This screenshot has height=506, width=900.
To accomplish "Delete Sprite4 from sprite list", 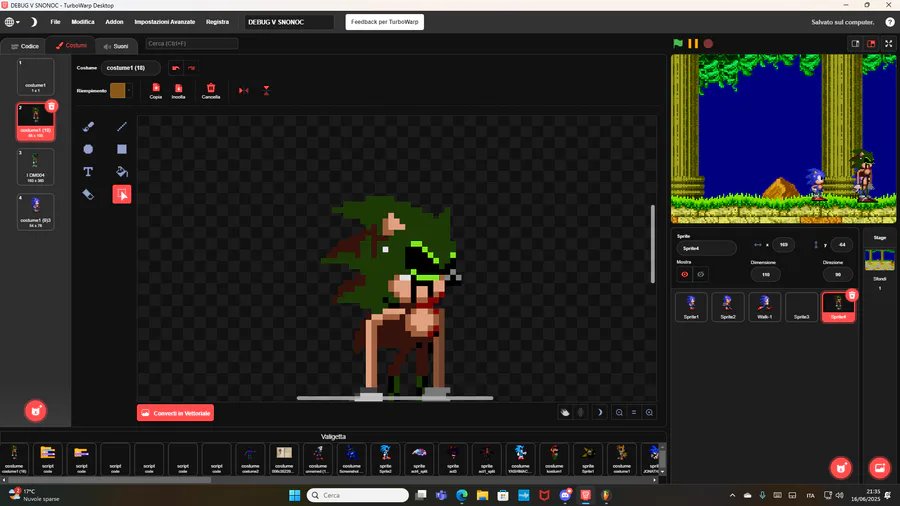I will [852, 295].
